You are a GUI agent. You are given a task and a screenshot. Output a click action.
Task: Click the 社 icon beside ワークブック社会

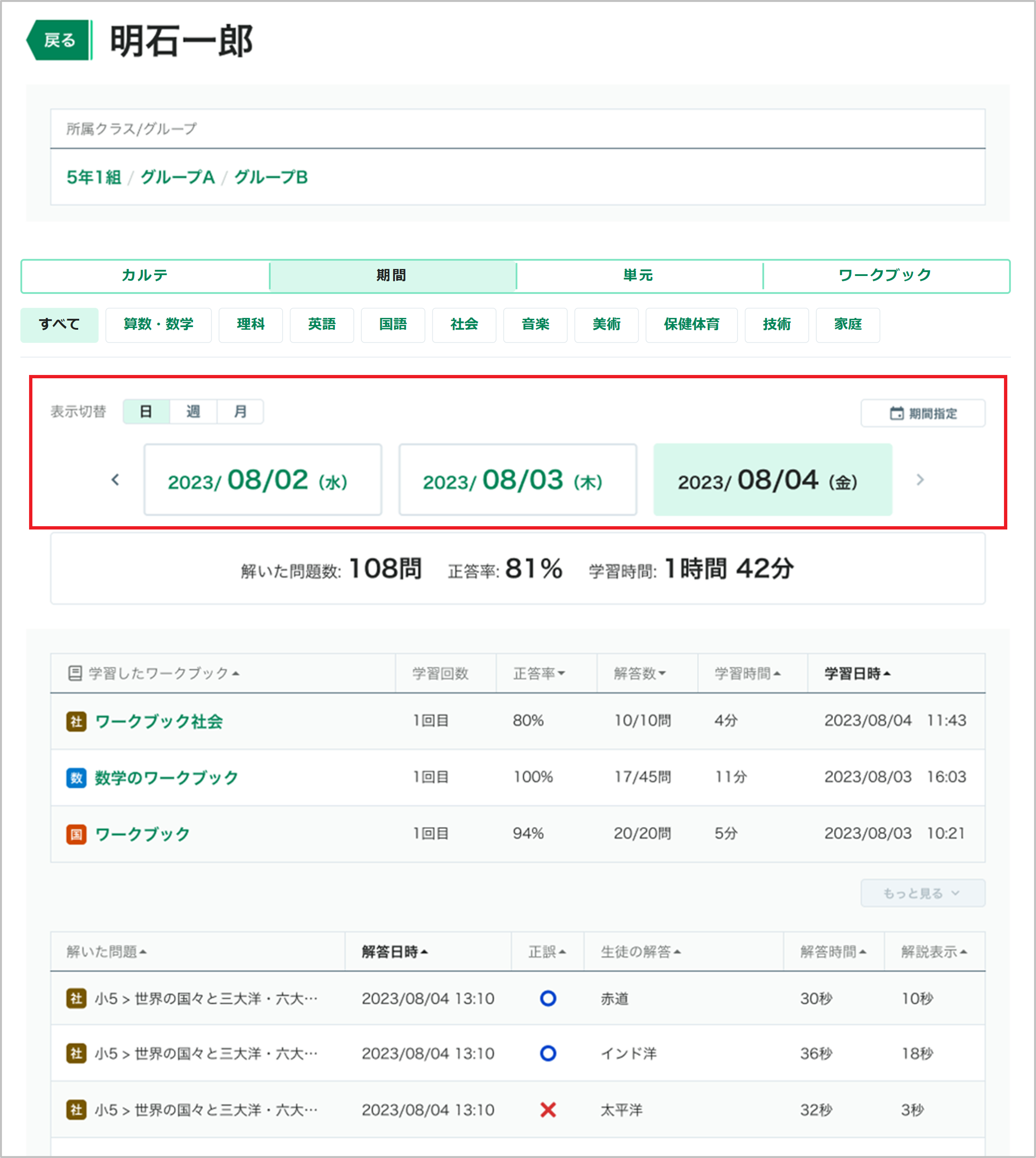coord(76,722)
